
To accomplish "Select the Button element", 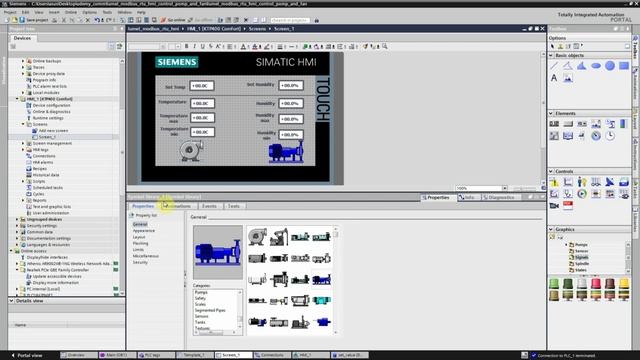I will pyautogui.click(x=568, y=124).
